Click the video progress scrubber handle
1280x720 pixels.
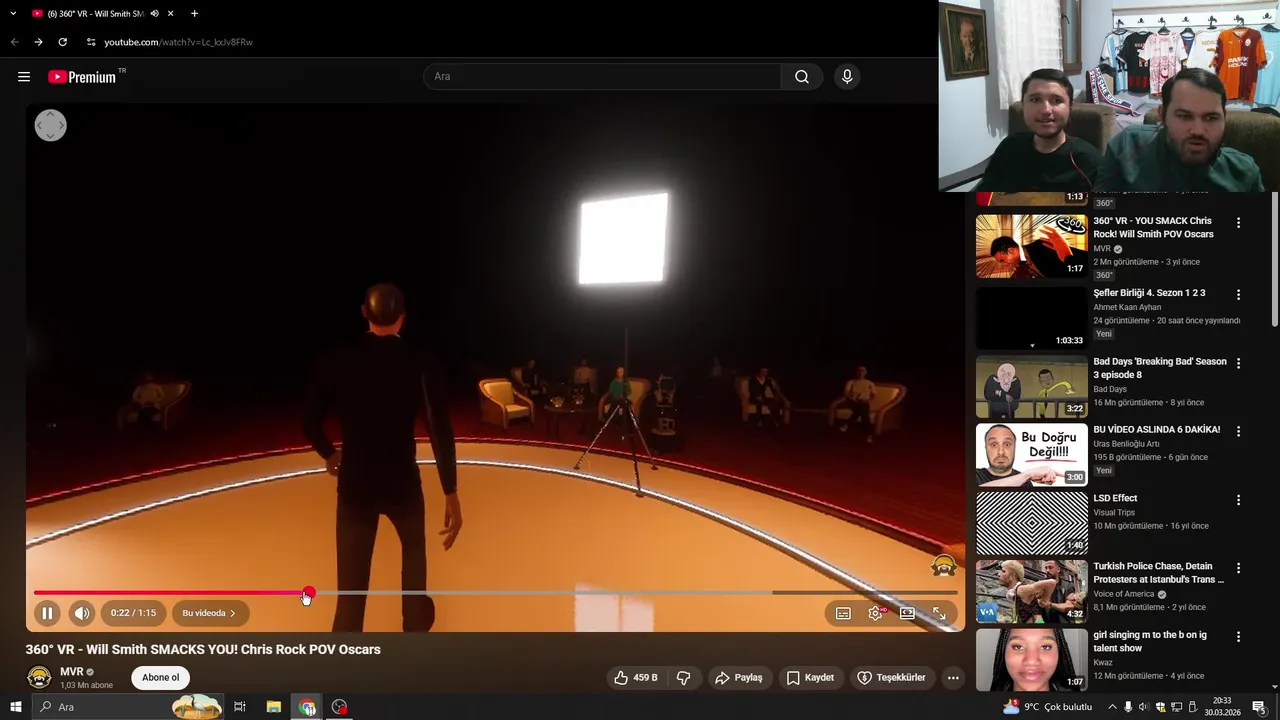click(309, 593)
